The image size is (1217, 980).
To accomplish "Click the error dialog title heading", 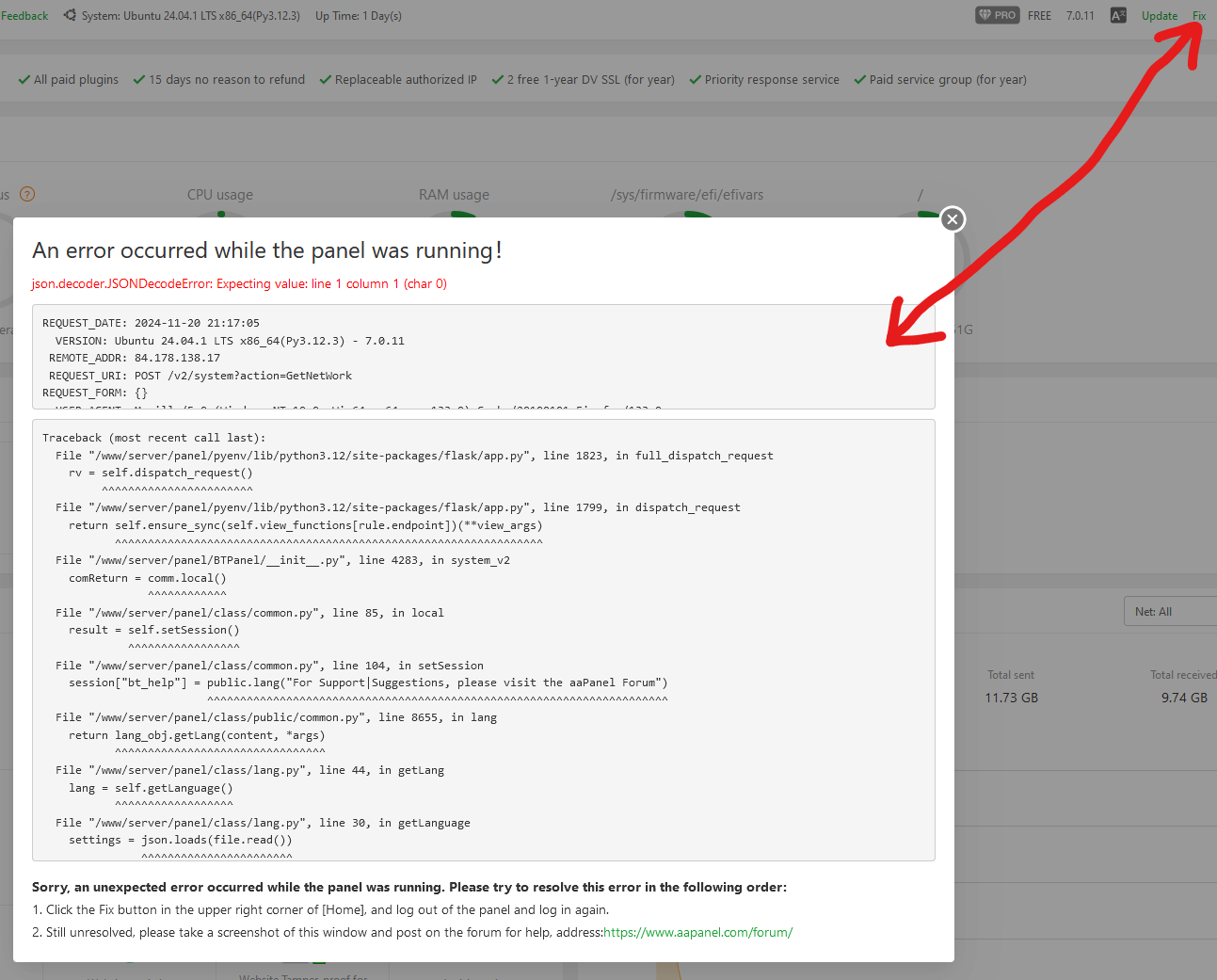I will (267, 250).
